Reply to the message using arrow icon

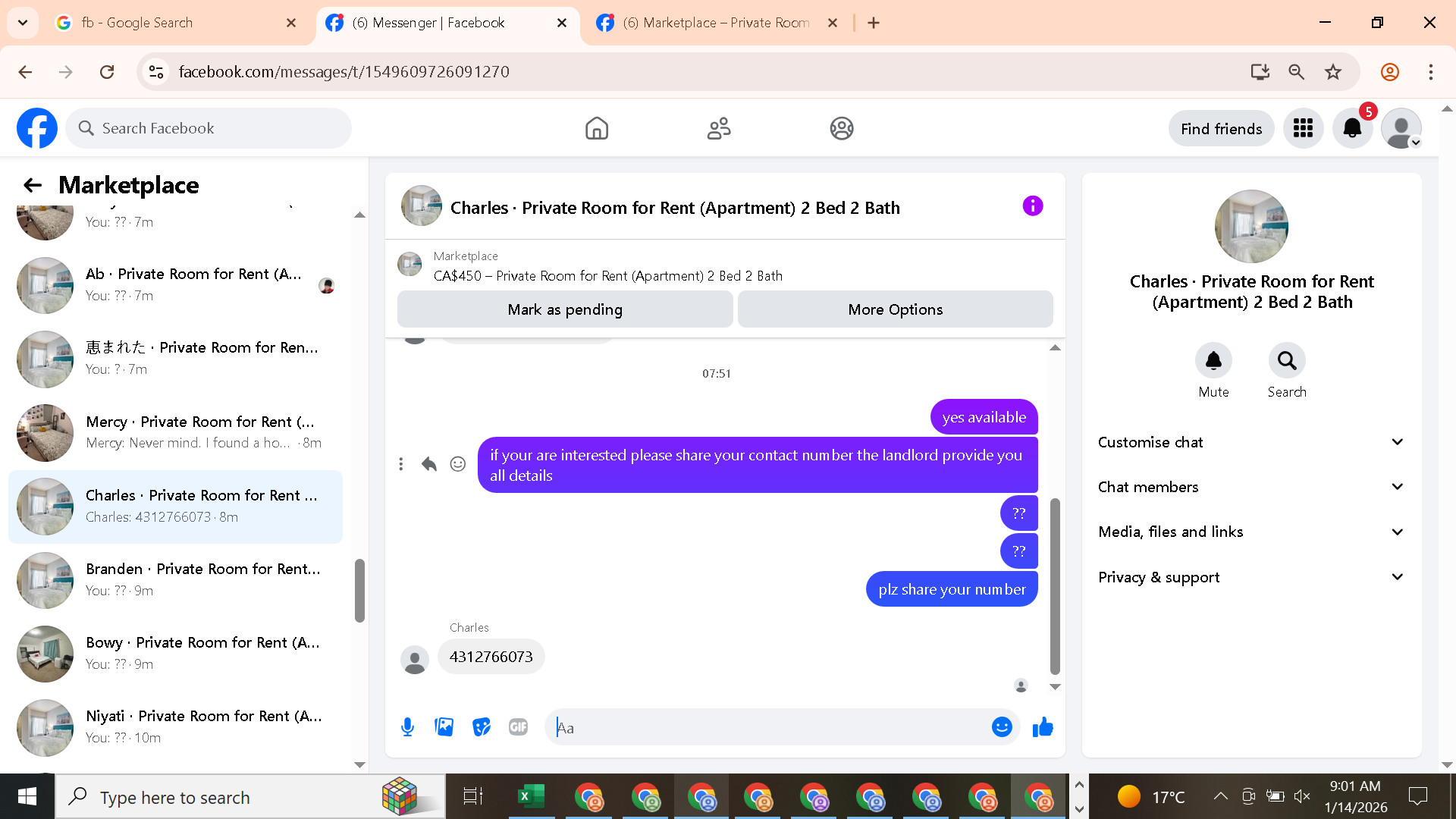pos(429,464)
